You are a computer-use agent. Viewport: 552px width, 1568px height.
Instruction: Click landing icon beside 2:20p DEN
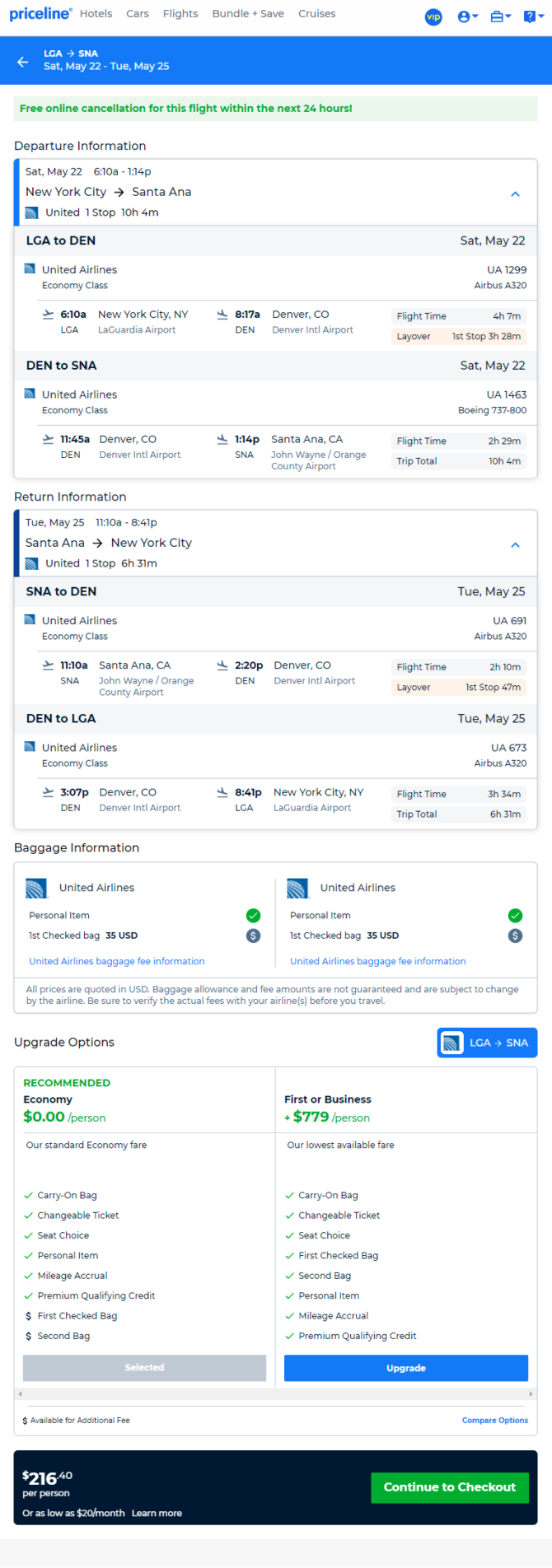[x=222, y=665]
